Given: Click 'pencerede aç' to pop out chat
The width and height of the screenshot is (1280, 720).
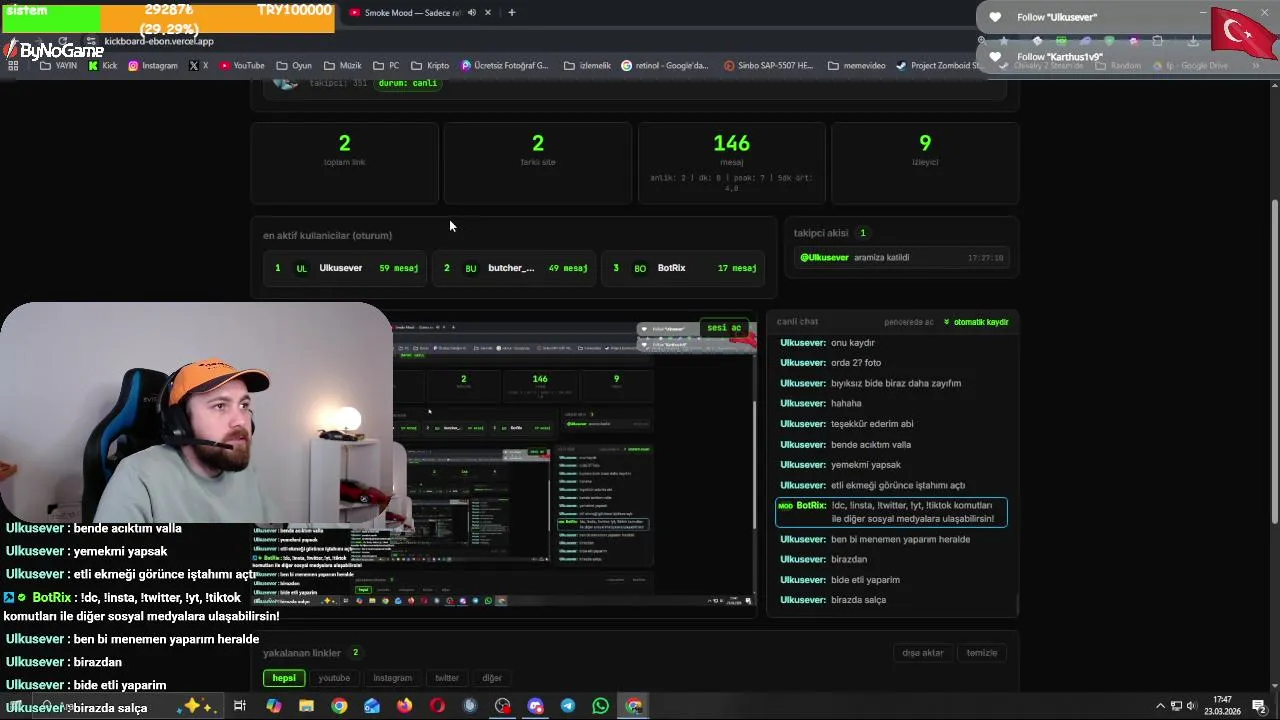Looking at the screenshot, I should click(x=908, y=322).
